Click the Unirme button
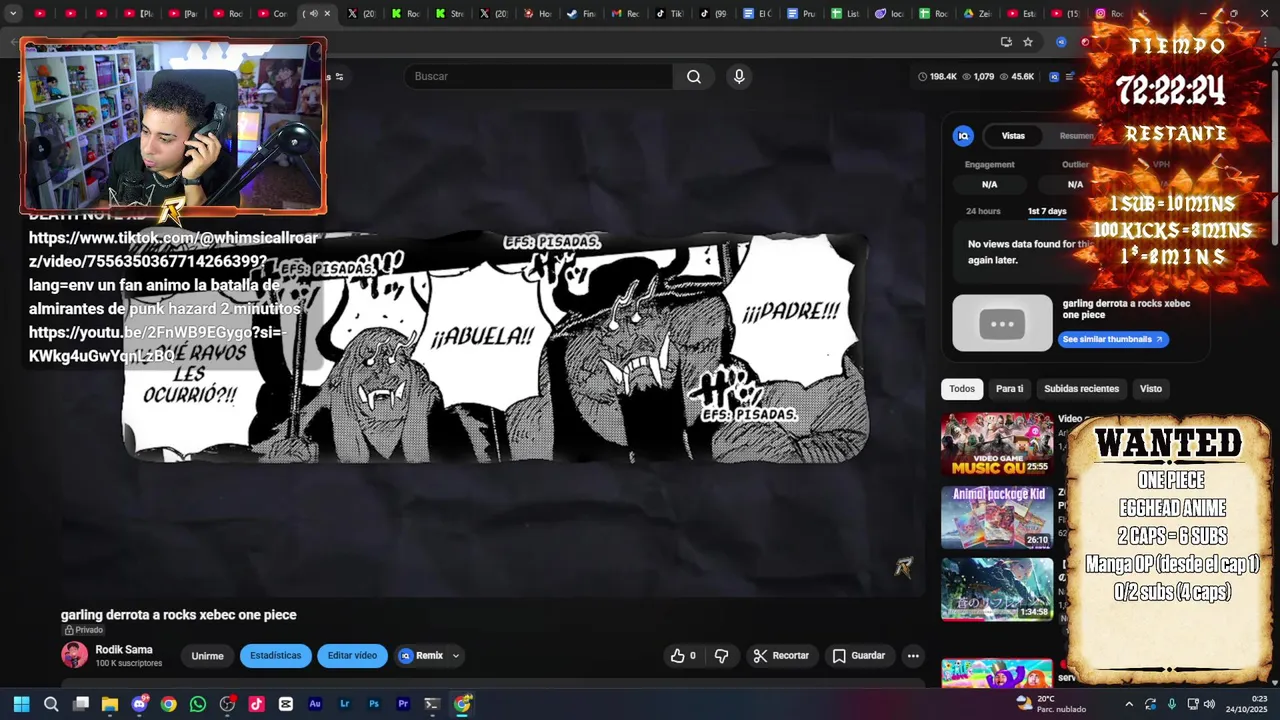Image resolution: width=1280 pixels, height=720 pixels. tap(207, 656)
